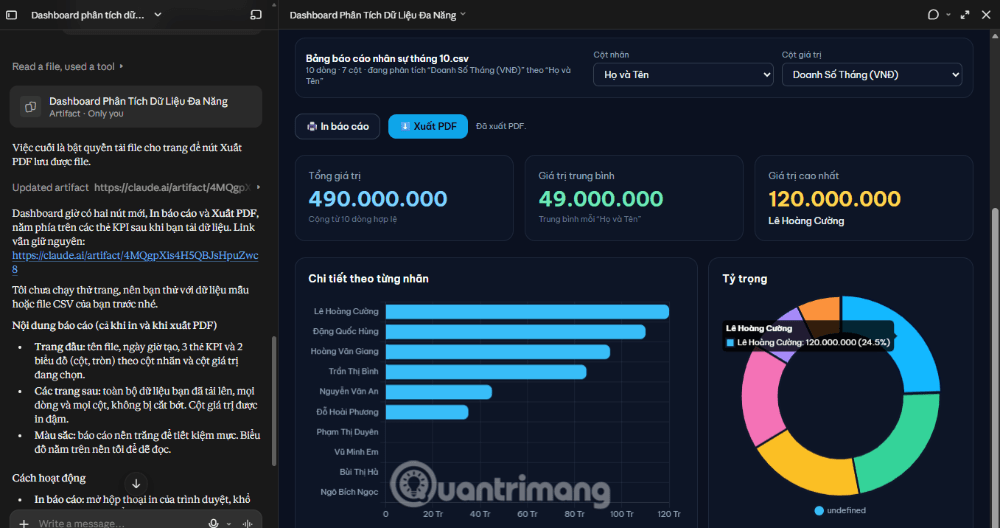
Task: Click the Phạm Thị Duyên label
Action: pyautogui.click(x=347, y=432)
